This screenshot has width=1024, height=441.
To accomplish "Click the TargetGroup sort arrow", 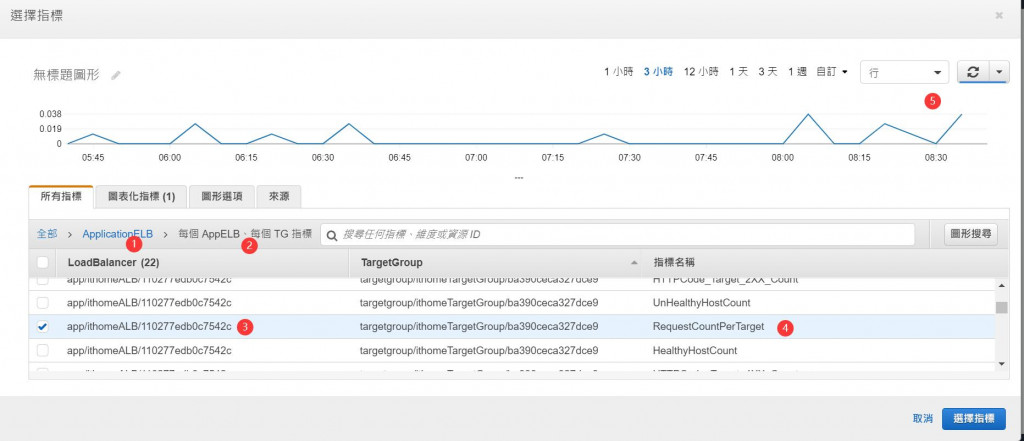I will tap(633, 263).
